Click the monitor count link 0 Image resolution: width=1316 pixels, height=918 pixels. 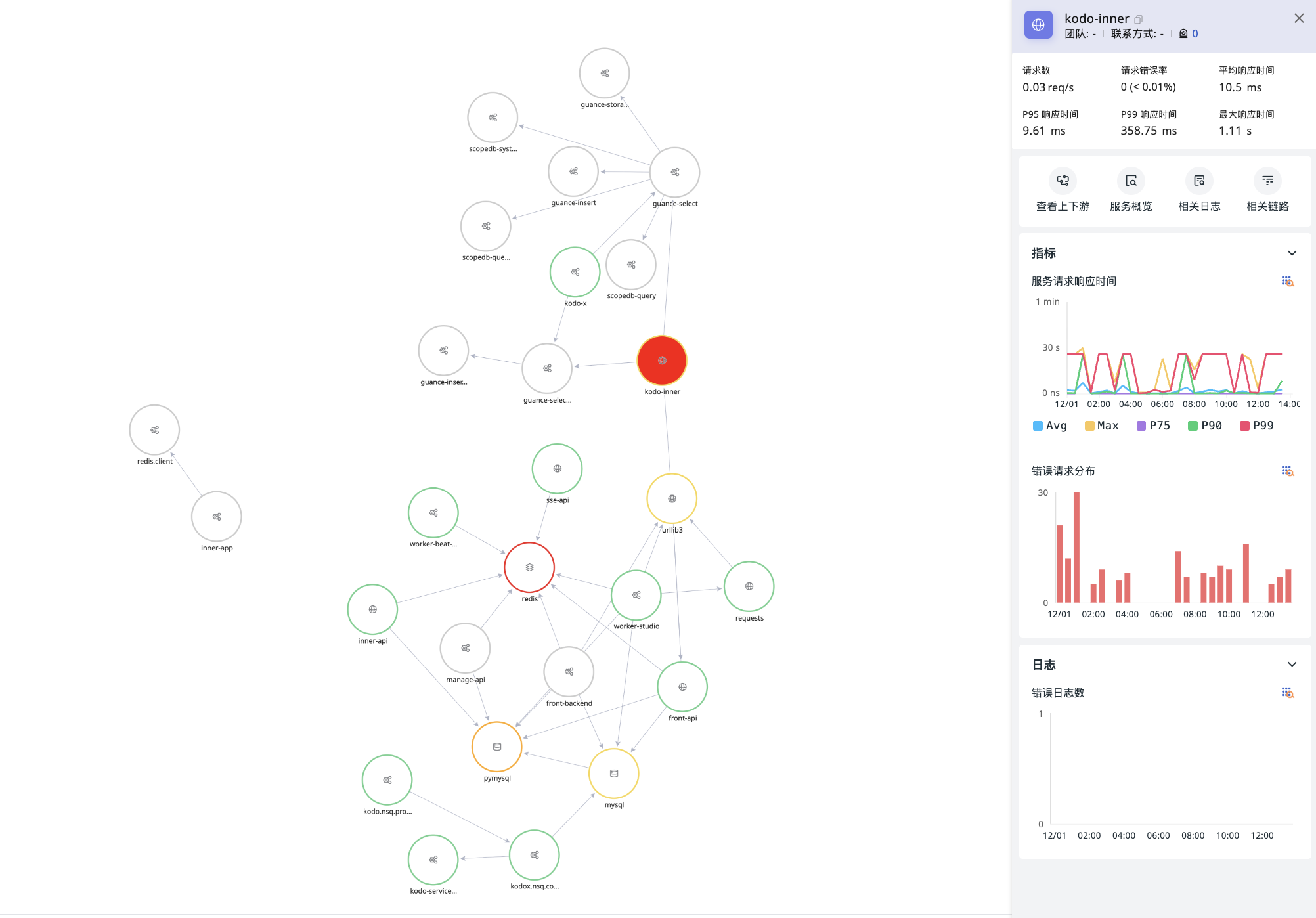[1195, 33]
